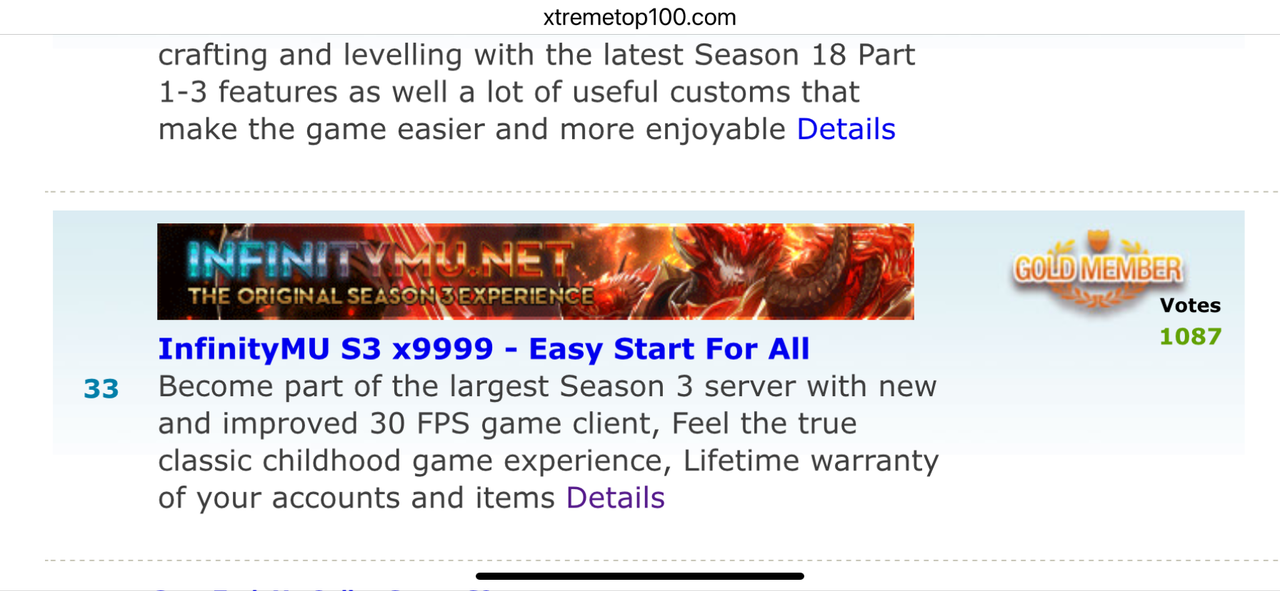Screen dimensions: 1280x591
Task: Open the InfinityMU.NET logo text in the banner
Action: pos(378,263)
